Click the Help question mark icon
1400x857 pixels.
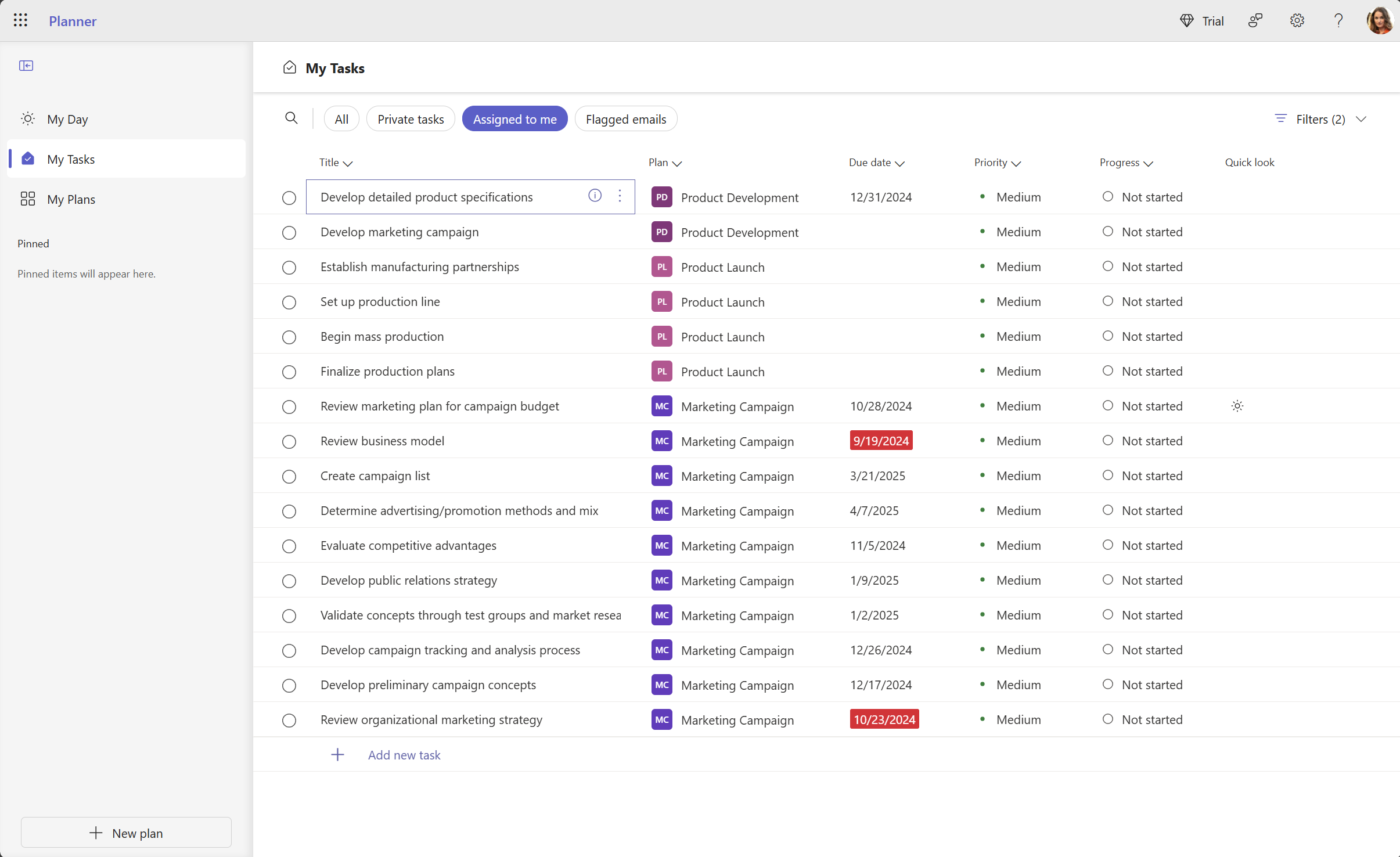(x=1338, y=20)
